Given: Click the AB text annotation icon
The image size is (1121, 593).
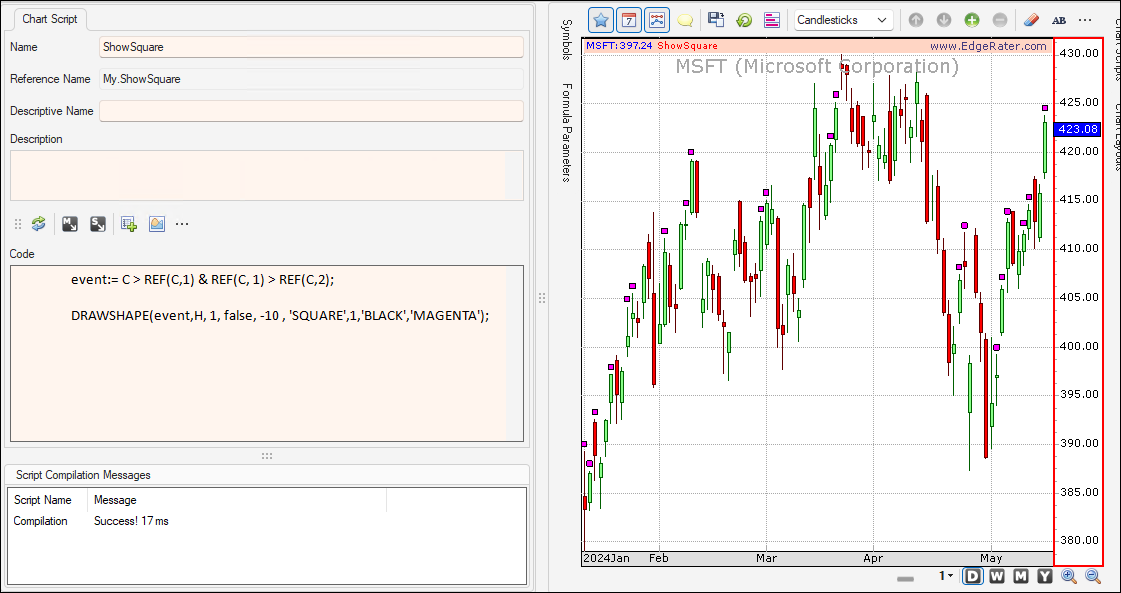Looking at the screenshot, I should (x=1060, y=21).
